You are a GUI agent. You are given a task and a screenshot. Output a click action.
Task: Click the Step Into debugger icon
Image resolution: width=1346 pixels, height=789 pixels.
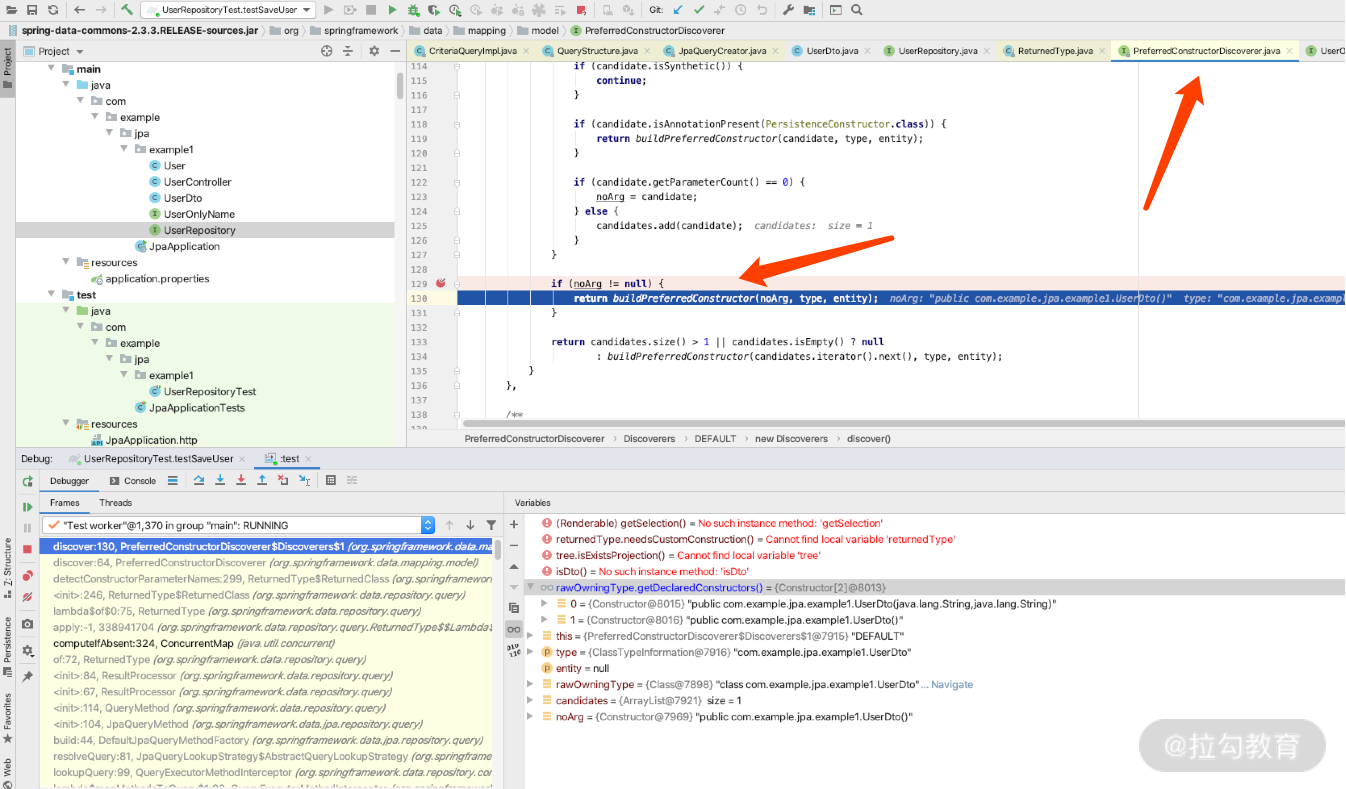pyautogui.click(x=220, y=481)
